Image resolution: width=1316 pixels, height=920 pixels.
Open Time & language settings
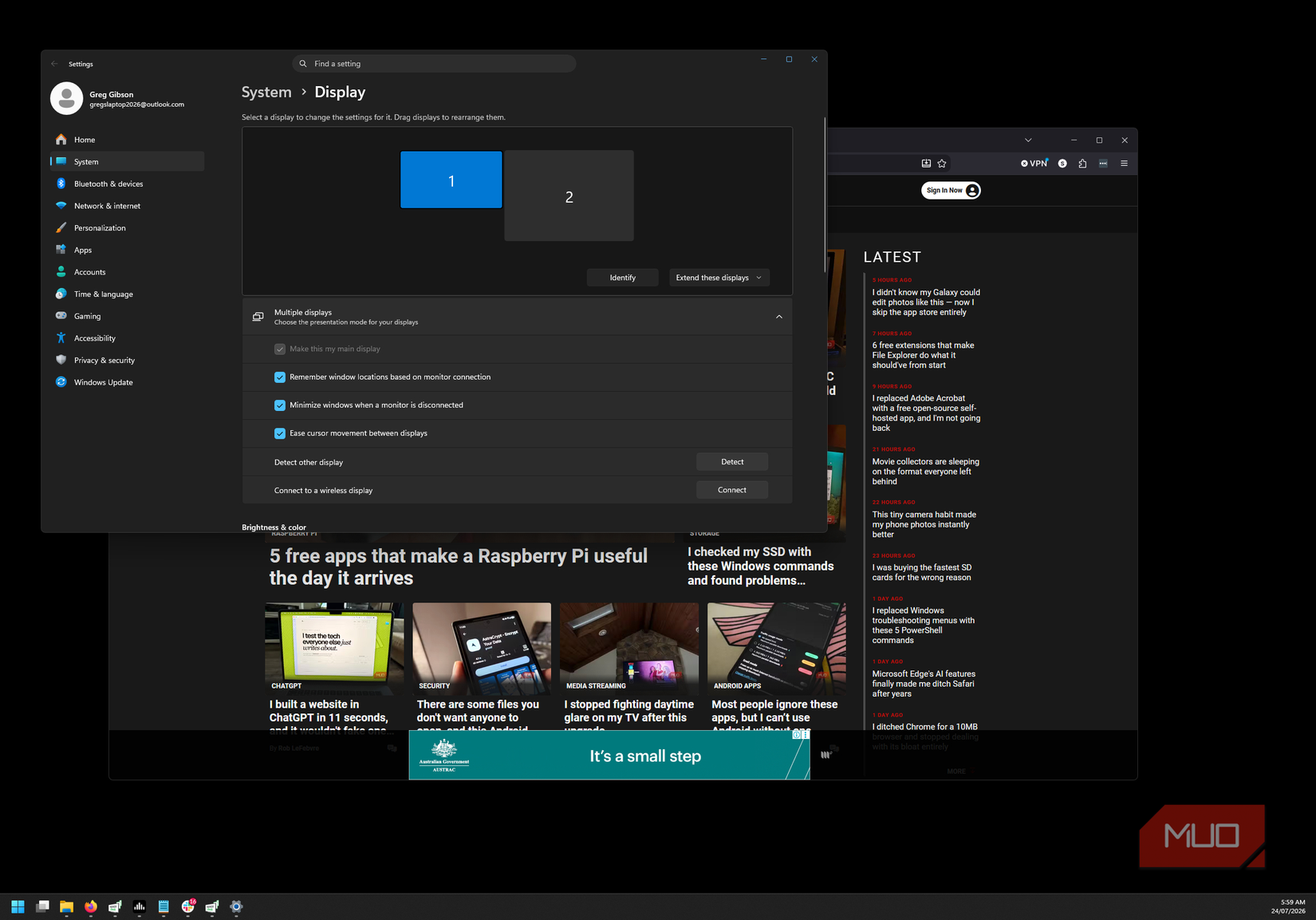coord(128,294)
